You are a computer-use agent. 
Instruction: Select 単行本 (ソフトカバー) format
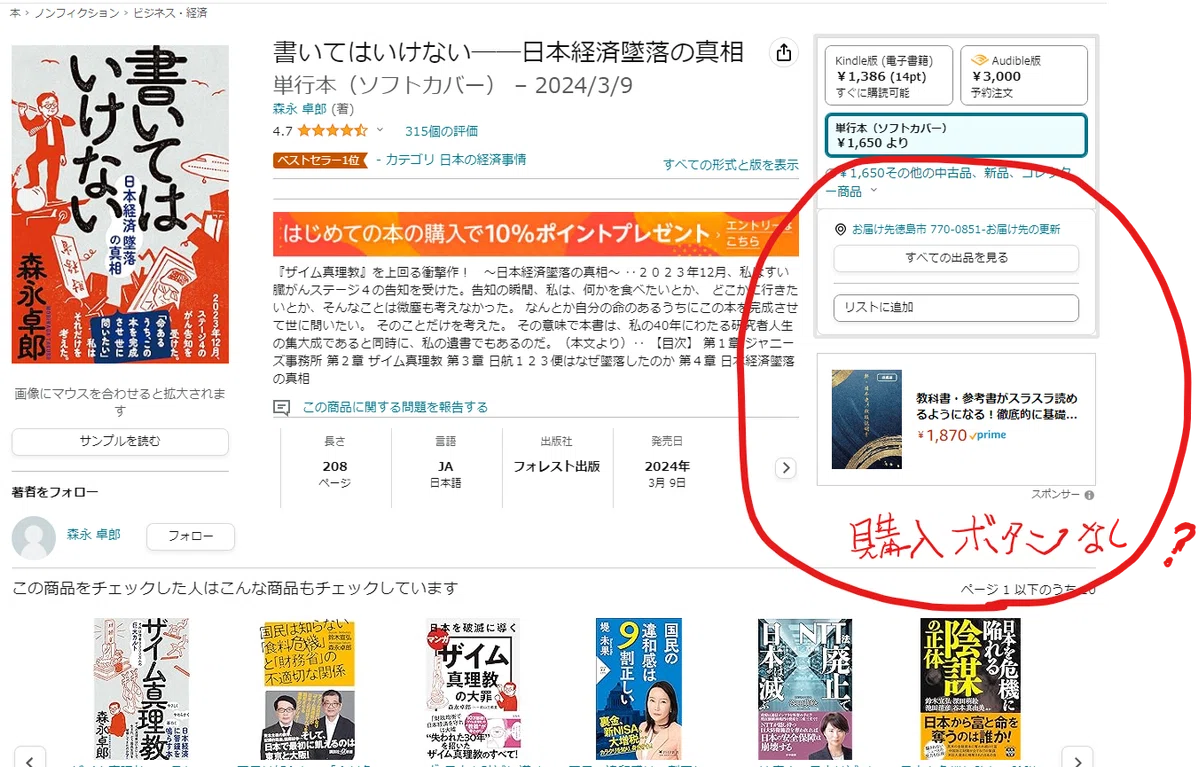pos(956,135)
